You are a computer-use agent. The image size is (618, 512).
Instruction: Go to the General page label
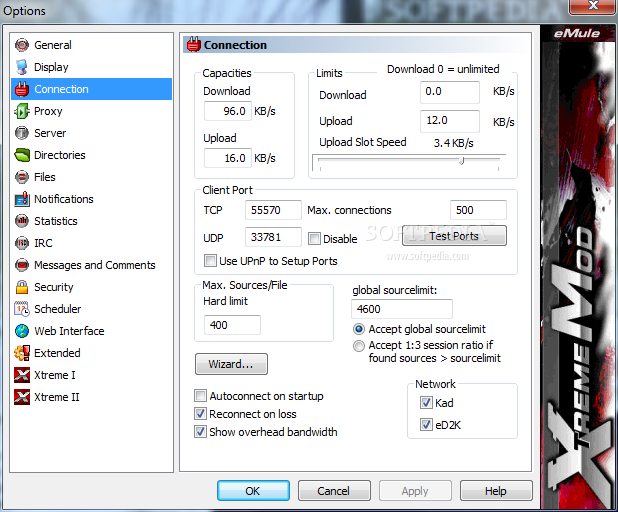pyautogui.click(x=53, y=45)
